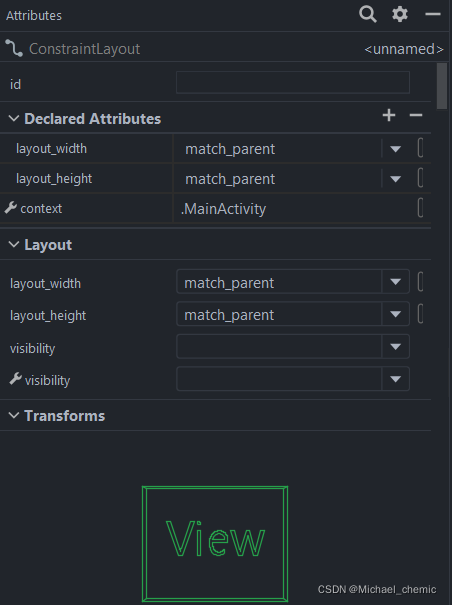Focus the id text input field
Viewport: 452px width, 605px height.
(293, 82)
